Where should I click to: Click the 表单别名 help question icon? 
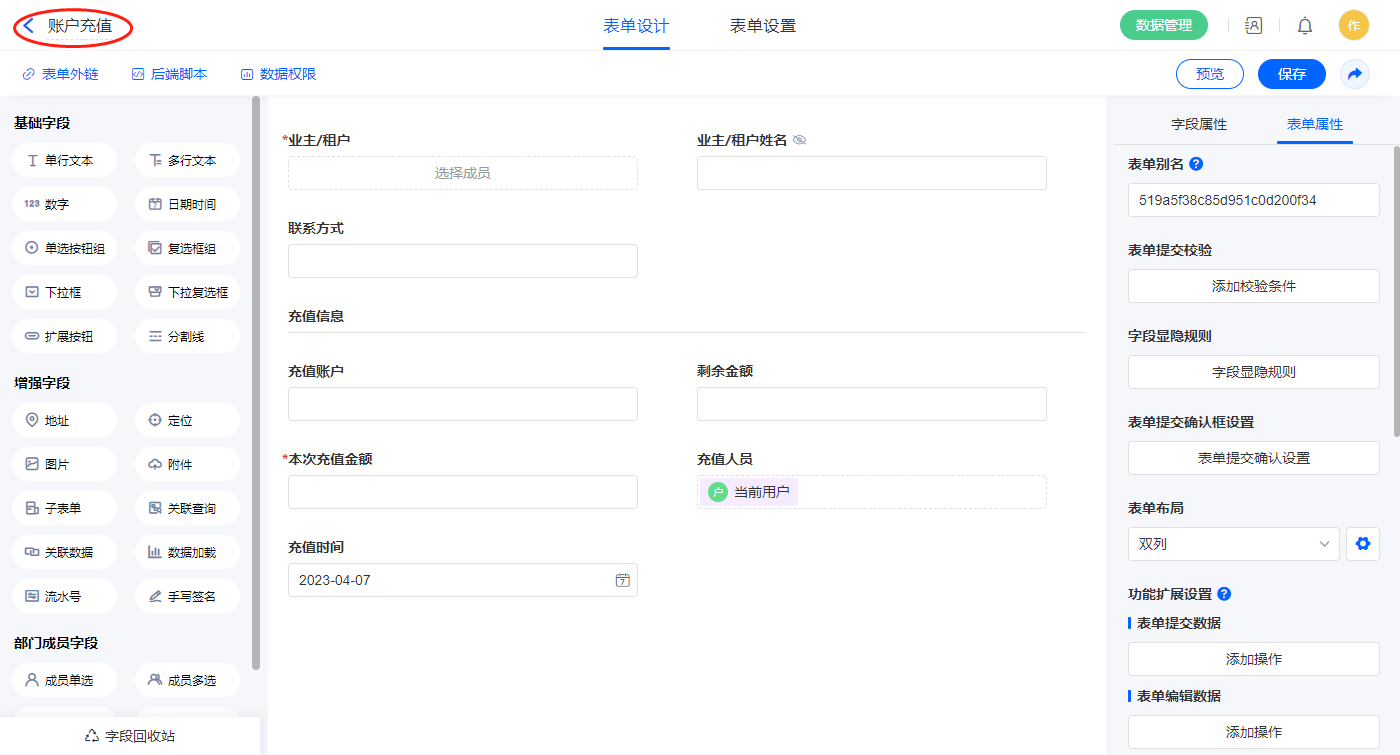click(1196, 164)
